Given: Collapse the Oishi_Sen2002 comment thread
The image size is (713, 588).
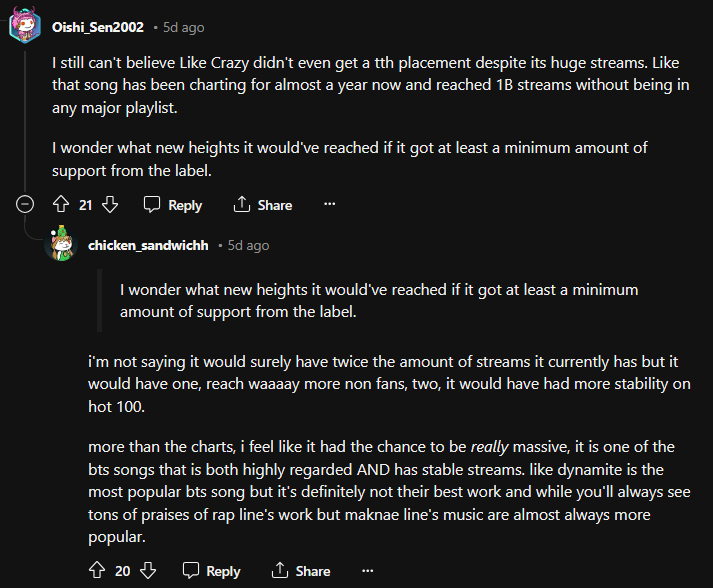Looking at the screenshot, I should [x=26, y=205].
